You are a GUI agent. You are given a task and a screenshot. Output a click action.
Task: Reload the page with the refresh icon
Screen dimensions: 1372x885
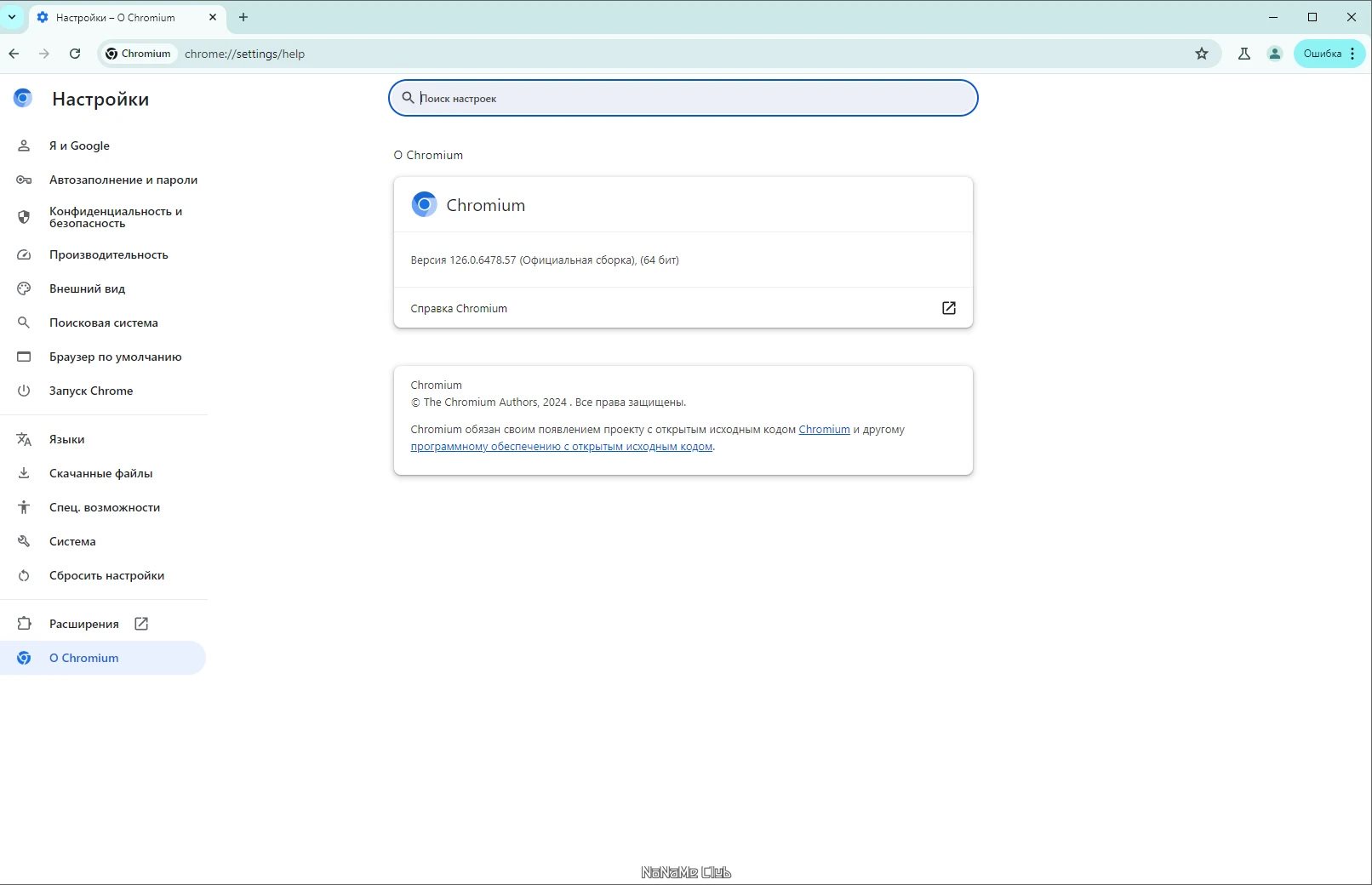point(75,54)
